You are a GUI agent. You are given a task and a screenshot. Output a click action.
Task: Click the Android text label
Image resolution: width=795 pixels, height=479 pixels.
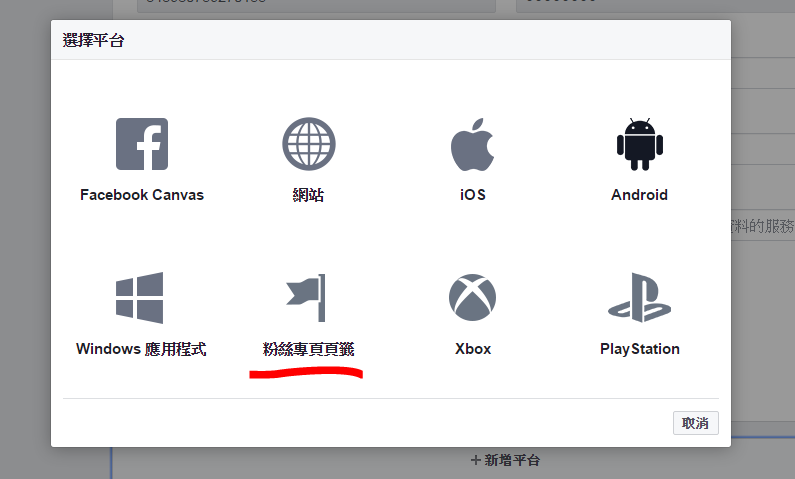point(639,195)
